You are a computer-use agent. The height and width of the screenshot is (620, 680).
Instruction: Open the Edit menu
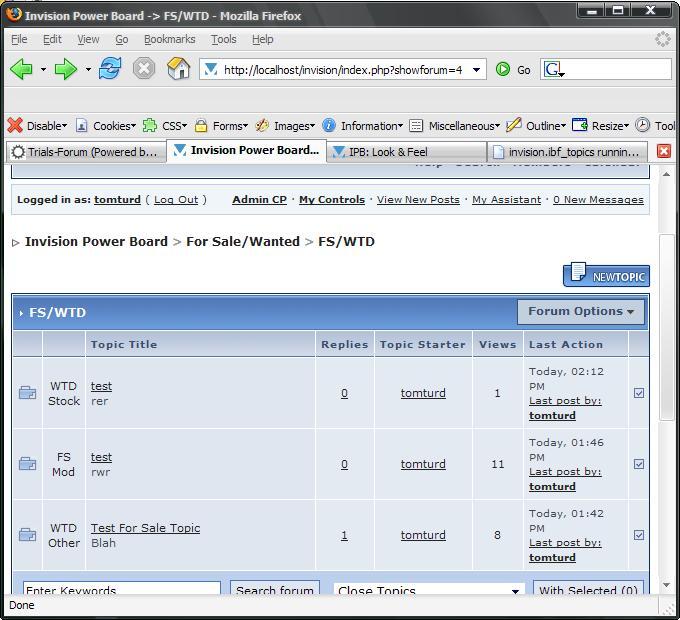pyautogui.click(x=52, y=39)
